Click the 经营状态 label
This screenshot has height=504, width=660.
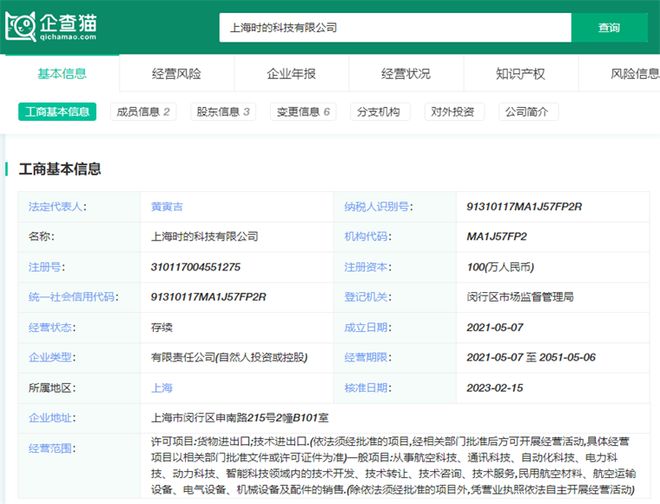52,327
